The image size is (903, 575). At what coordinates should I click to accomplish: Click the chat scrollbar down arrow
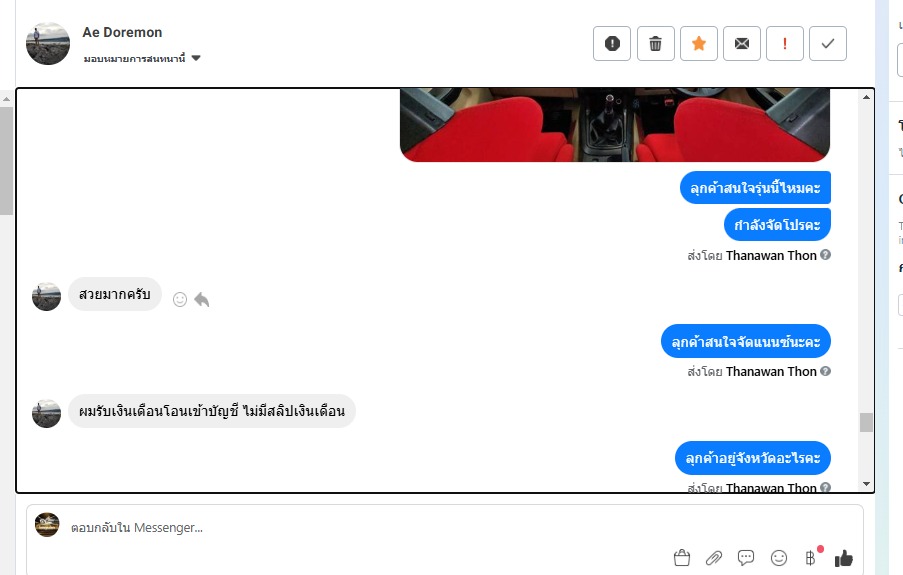(x=866, y=484)
